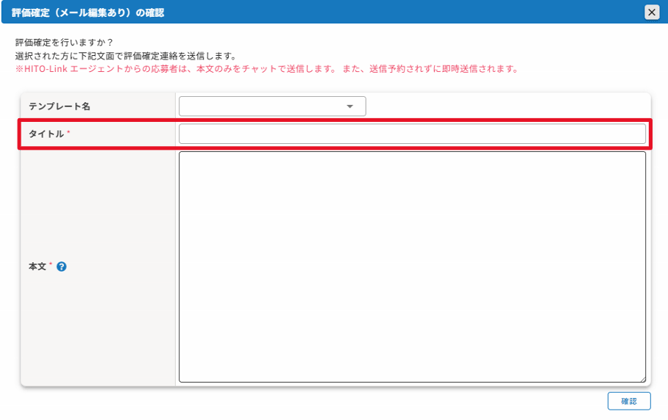Close the 評価確定 confirmation dialog with X
The image size is (668, 420).
[651, 13]
